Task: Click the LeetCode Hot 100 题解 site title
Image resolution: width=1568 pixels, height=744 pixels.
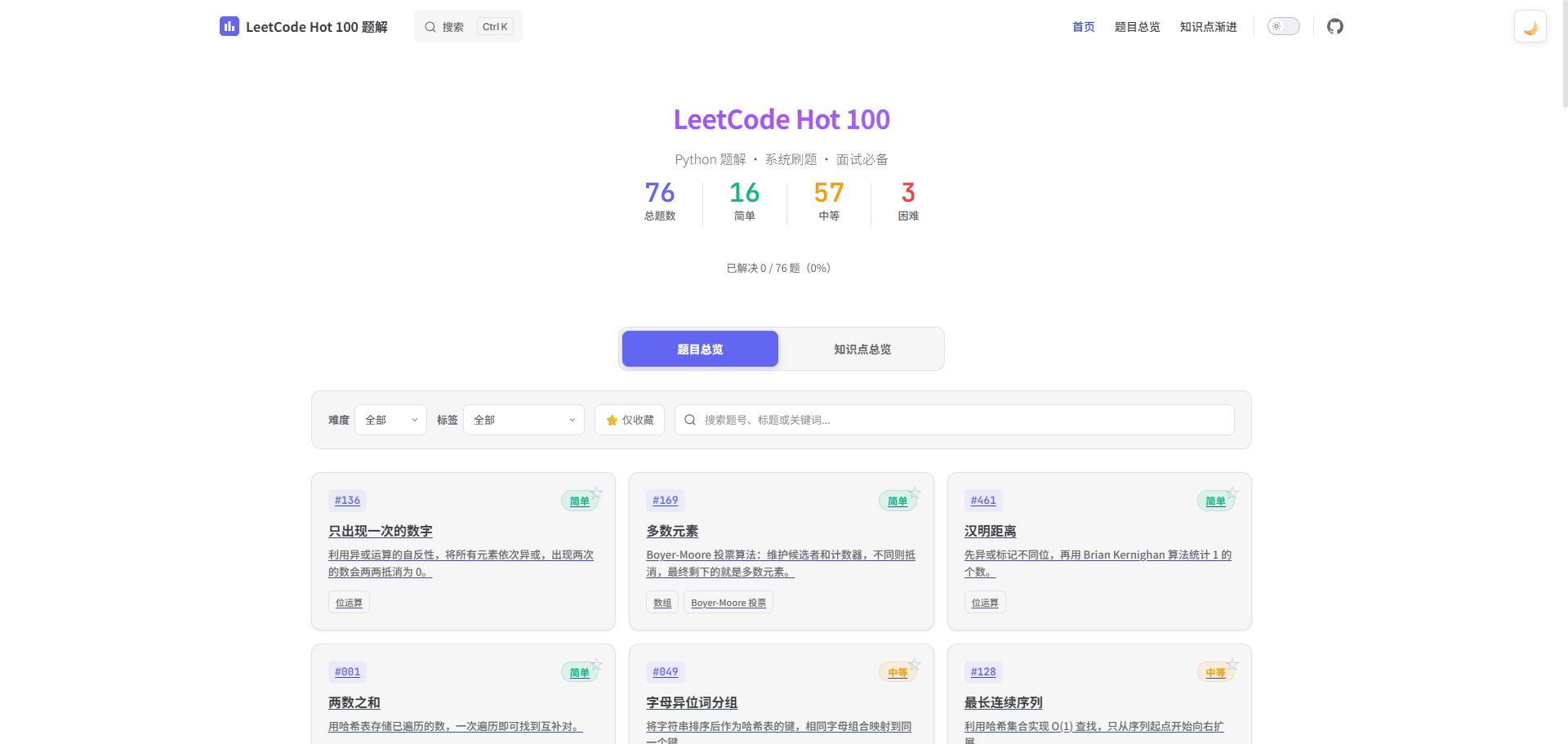Action: 317,27
